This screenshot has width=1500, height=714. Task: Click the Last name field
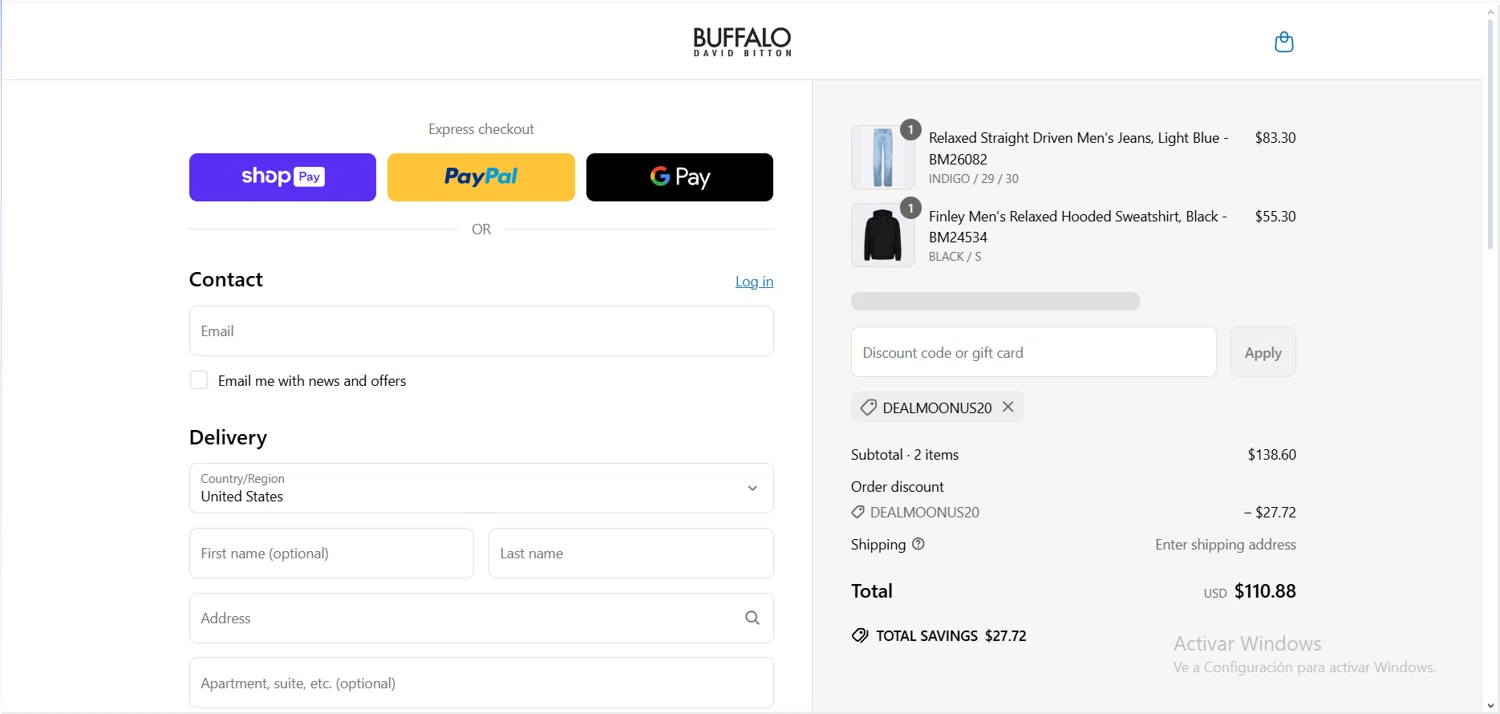pyautogui.click(x=631, y=553)
